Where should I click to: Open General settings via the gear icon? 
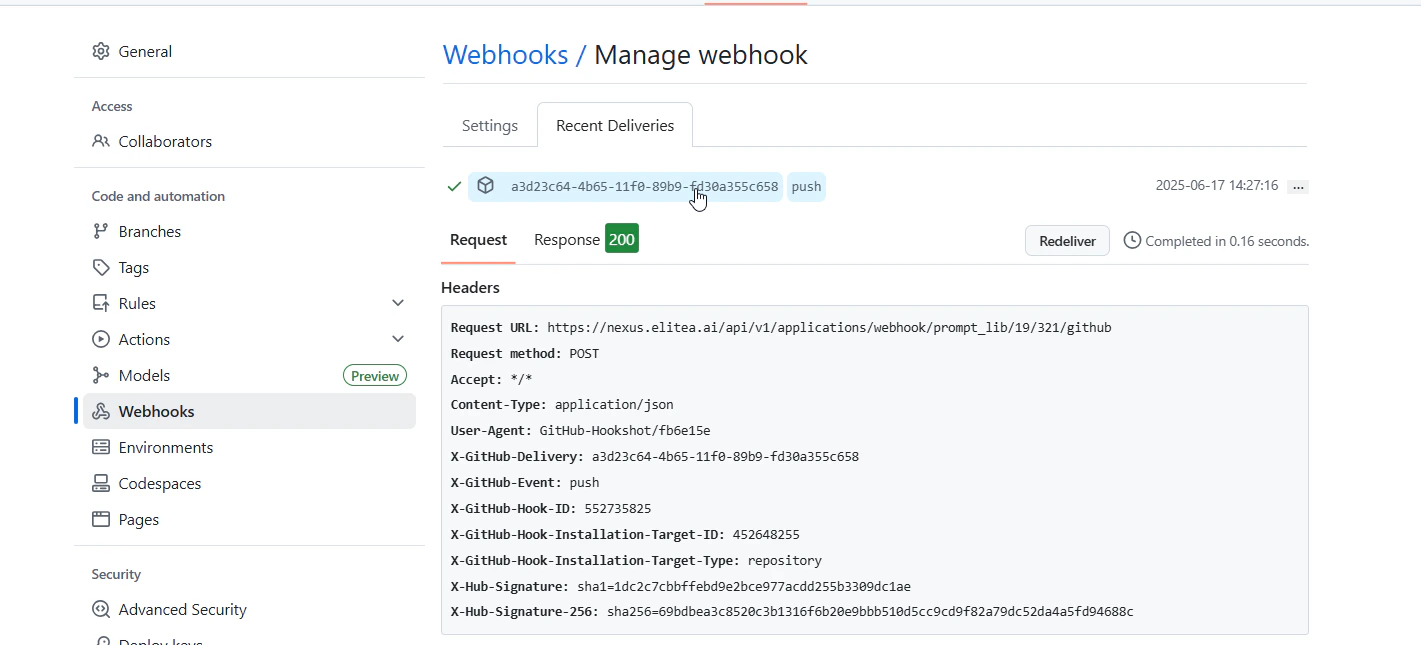coord(100,51)
